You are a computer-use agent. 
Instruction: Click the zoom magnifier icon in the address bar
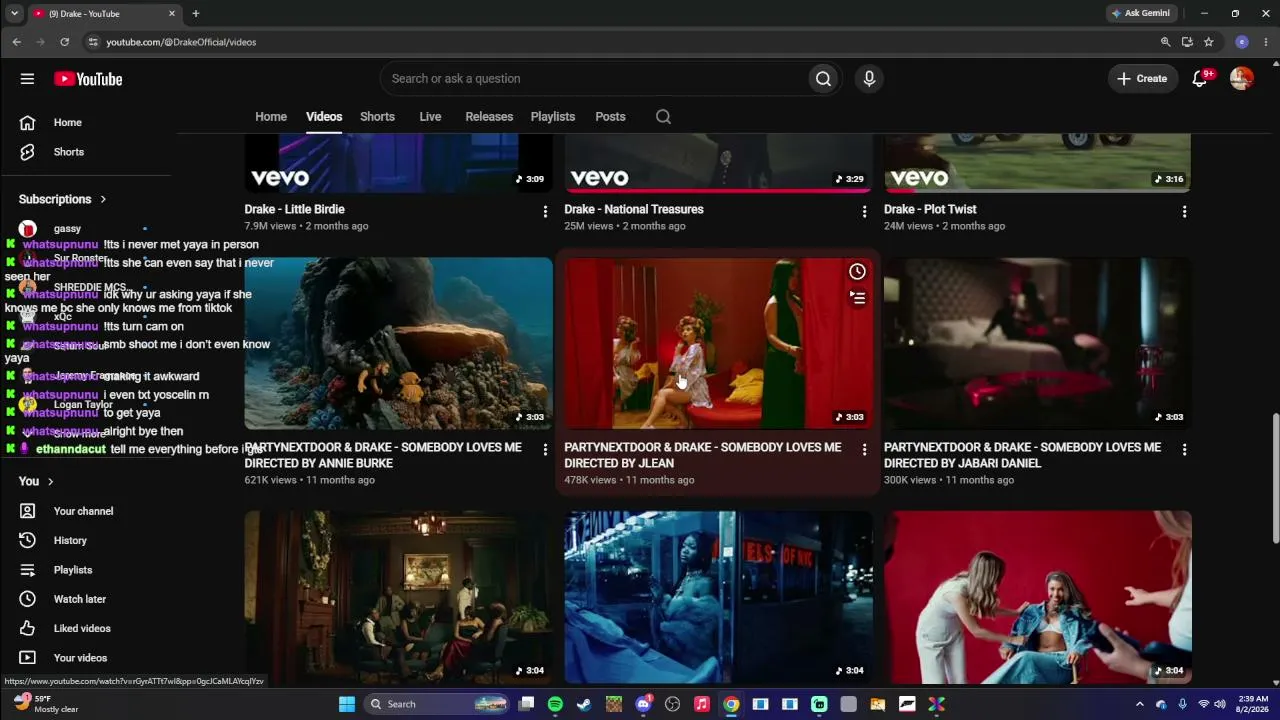1165,42
